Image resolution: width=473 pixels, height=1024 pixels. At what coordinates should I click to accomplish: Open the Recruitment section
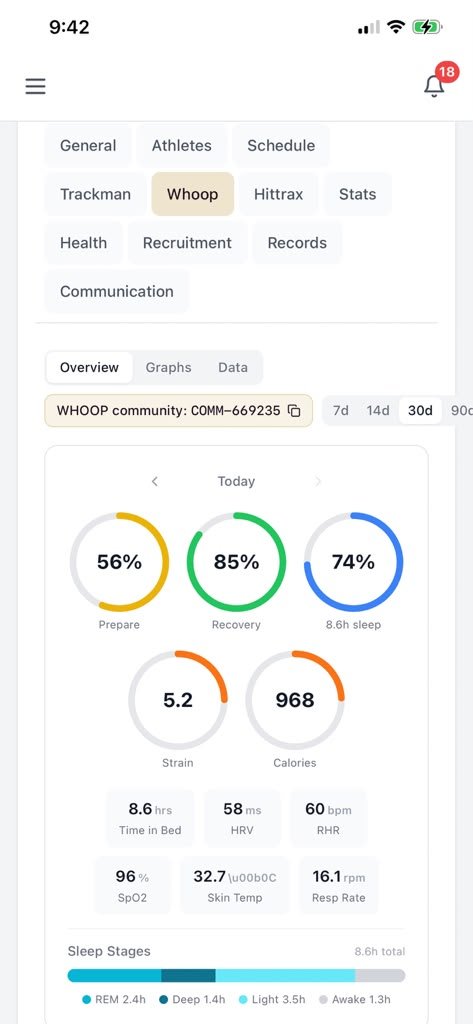point(188,243)
